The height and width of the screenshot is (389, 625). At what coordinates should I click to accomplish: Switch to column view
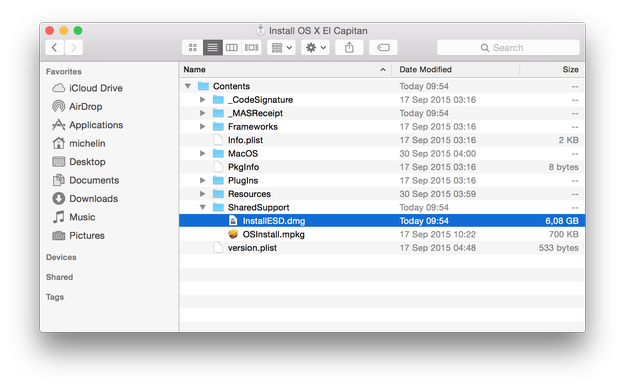232,48
